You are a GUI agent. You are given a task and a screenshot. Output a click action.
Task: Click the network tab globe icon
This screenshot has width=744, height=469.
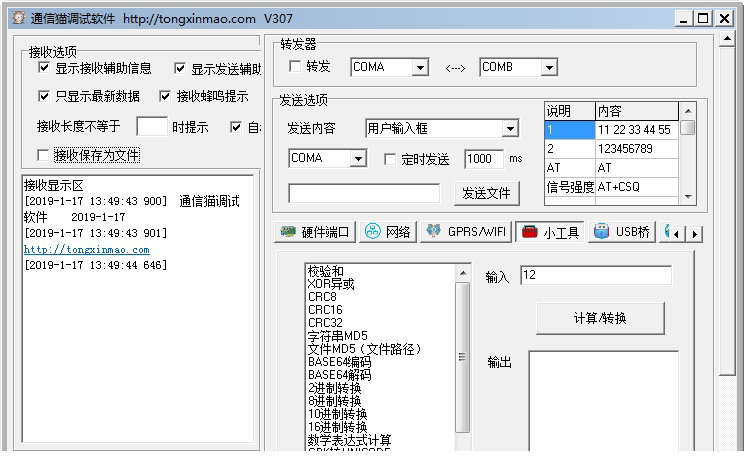(x=372, y=232)
